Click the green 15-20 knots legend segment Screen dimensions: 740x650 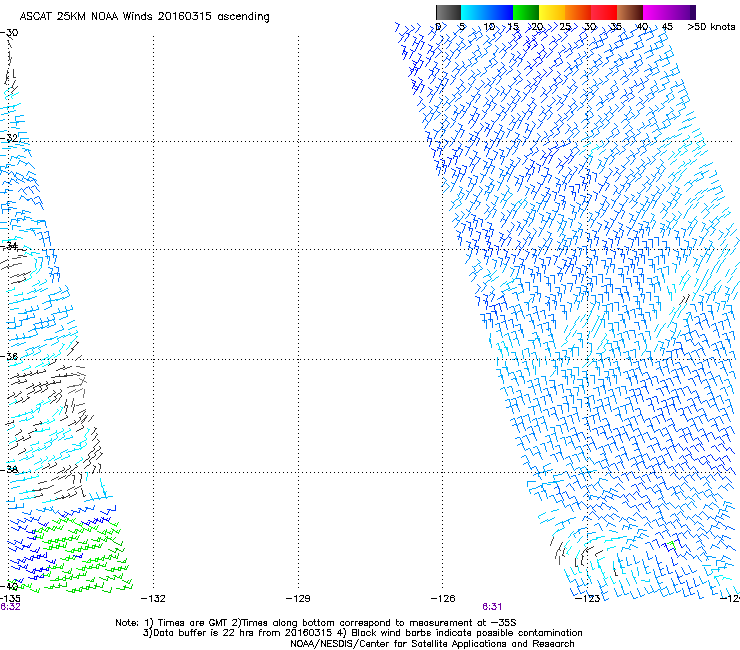(x=526, y=12)
